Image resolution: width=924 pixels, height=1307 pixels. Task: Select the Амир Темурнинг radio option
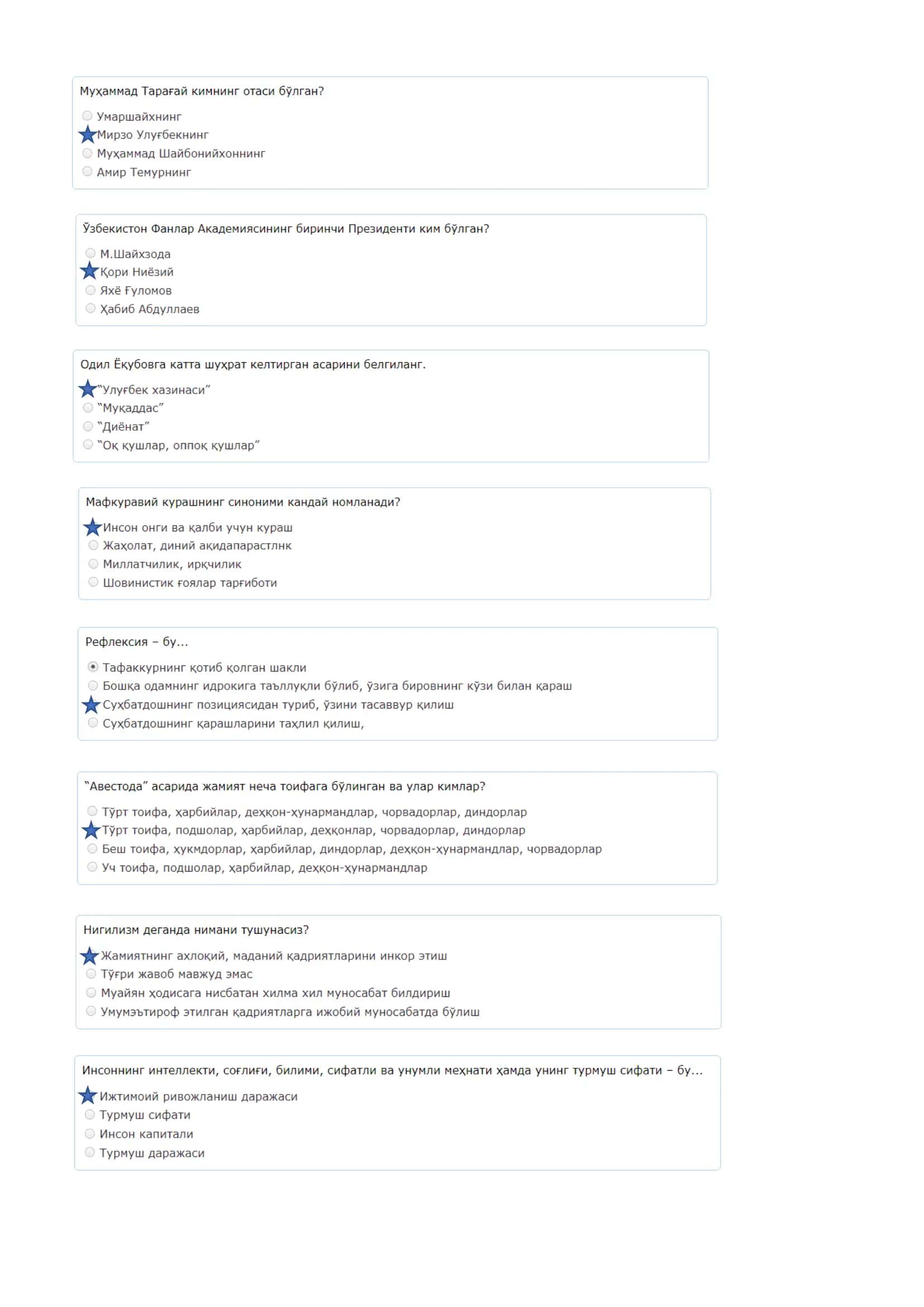click(x=87, y=172)
